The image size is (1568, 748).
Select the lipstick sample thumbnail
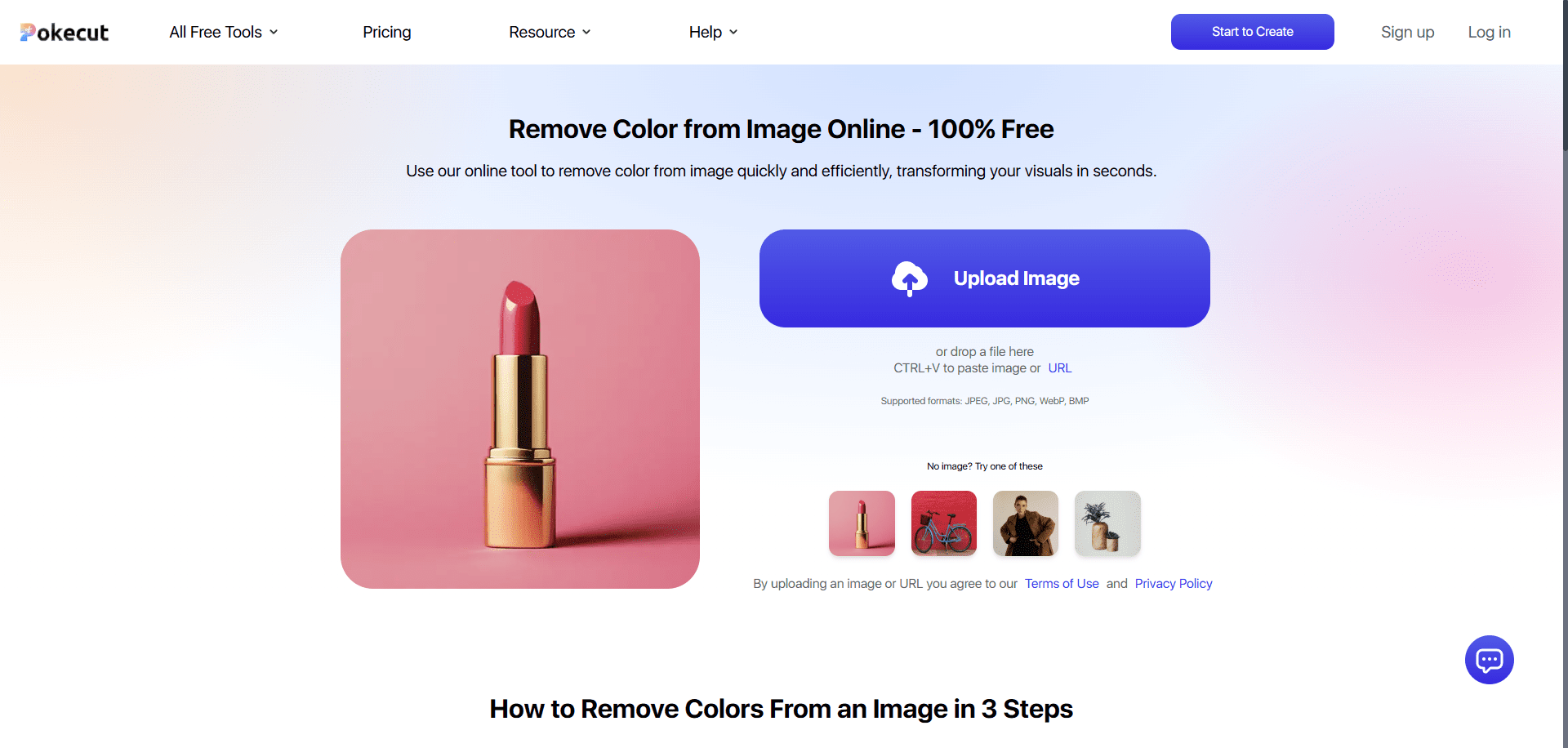pyautogui.click(x=862, y=523)
